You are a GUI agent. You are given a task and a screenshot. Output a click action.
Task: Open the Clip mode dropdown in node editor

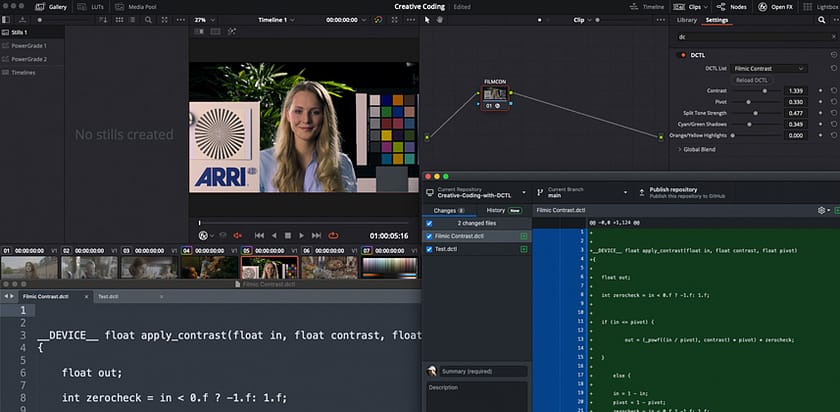583,20
